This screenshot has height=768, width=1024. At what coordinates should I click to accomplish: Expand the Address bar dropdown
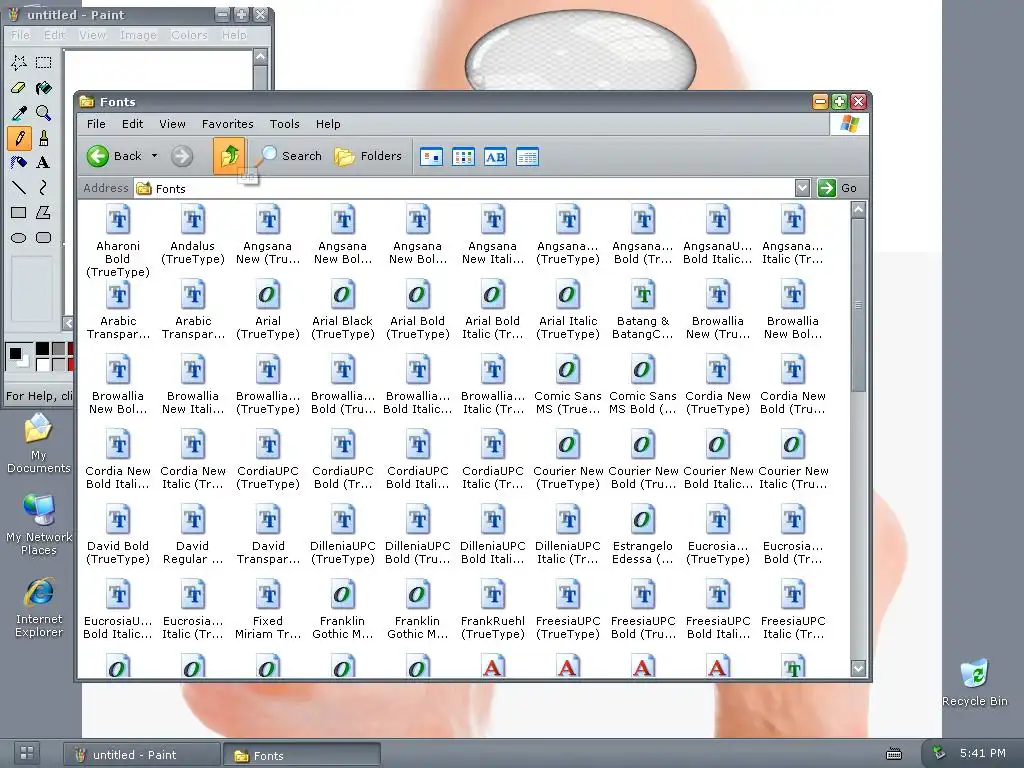[803, 188]
